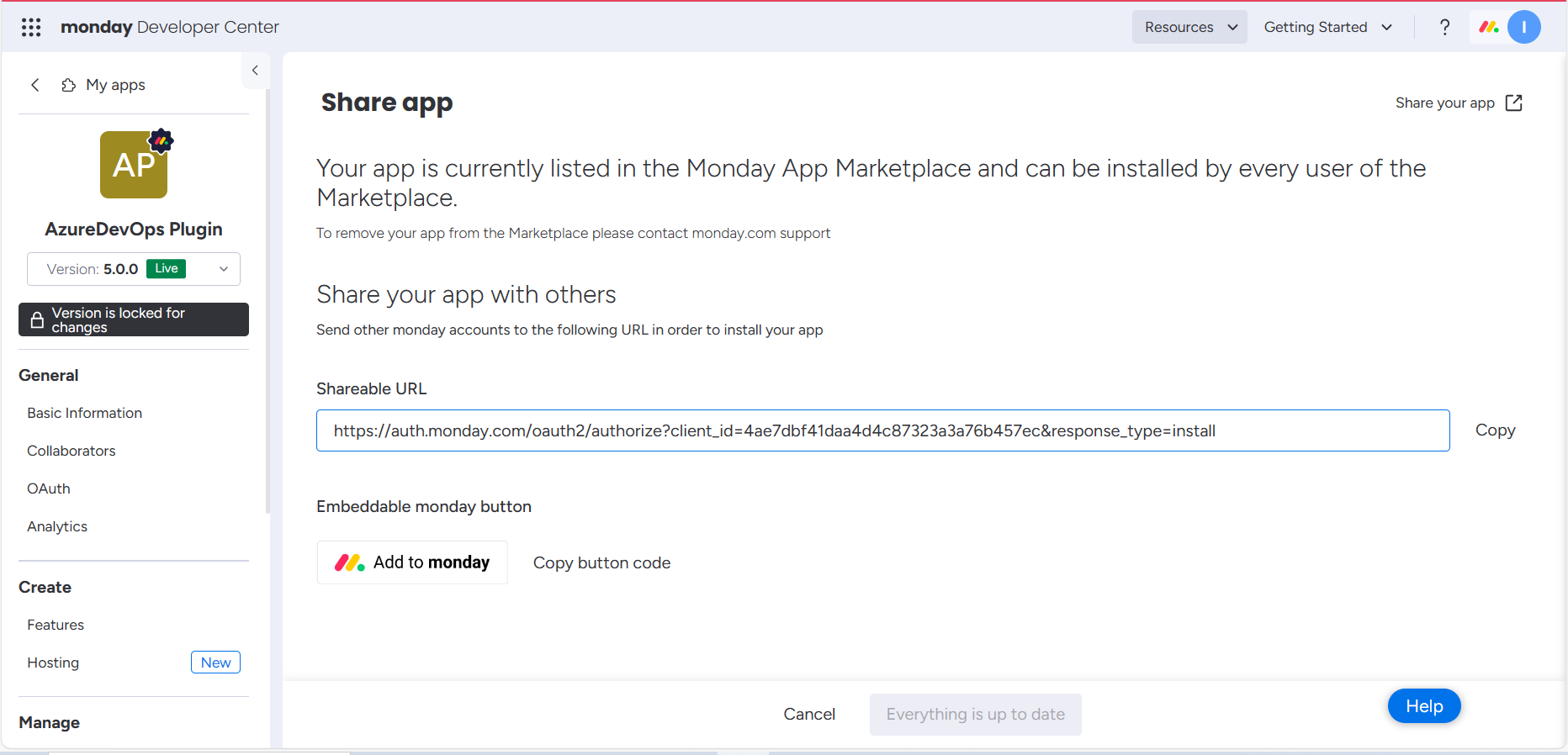
Task: Open the Help chat button
Action: click(1424, 706)
